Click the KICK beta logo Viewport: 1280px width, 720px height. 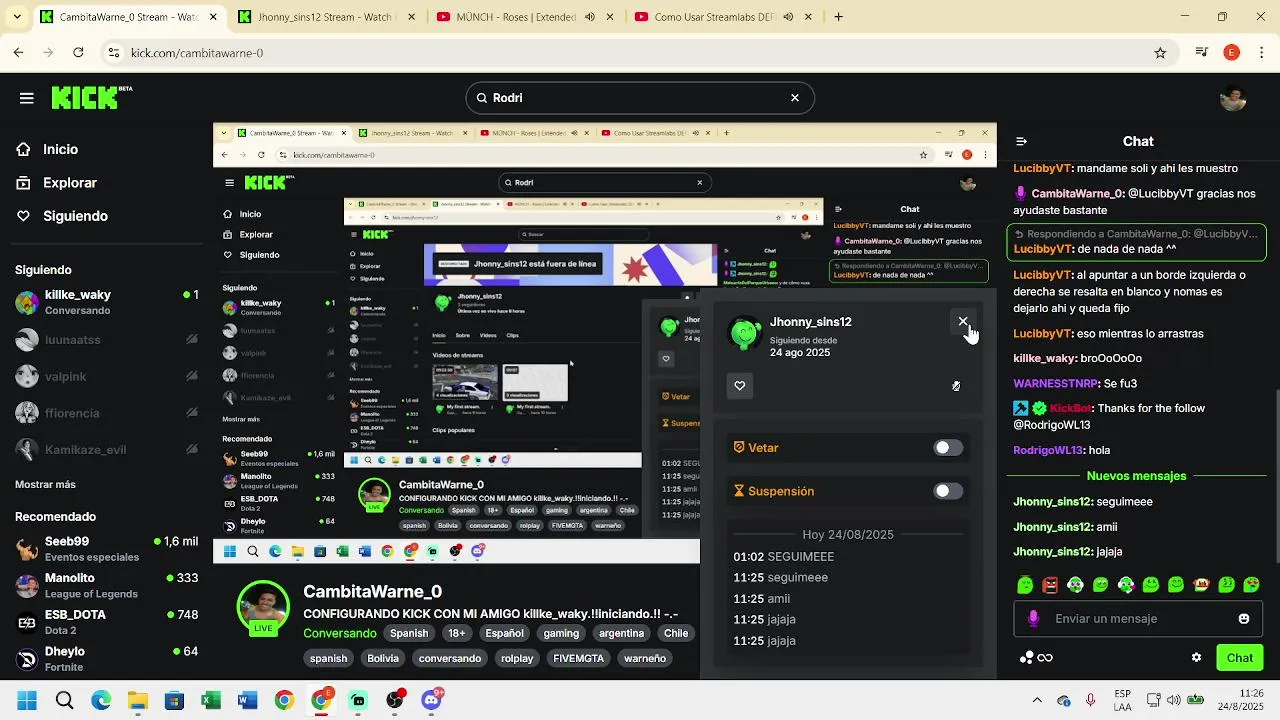91,97
